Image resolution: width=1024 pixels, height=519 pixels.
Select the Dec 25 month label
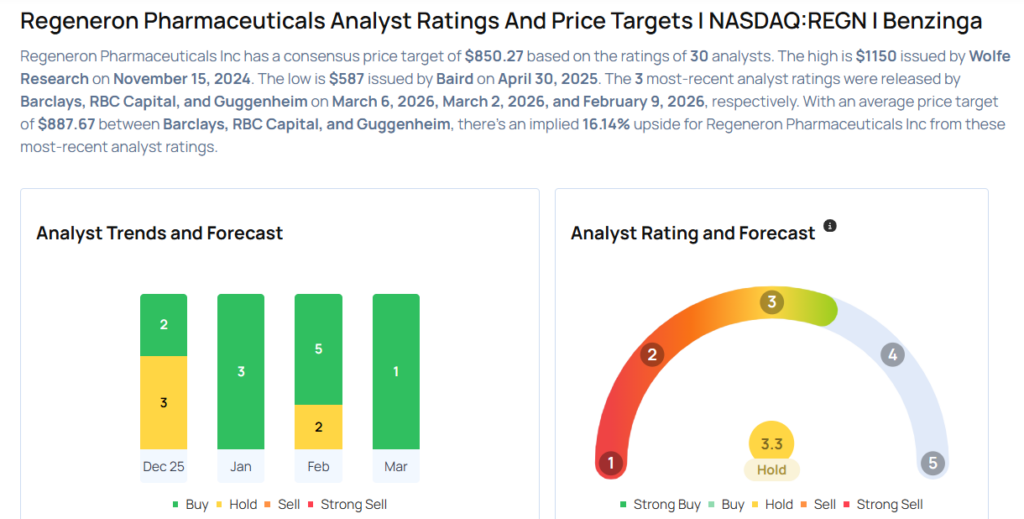coord(163,466)
